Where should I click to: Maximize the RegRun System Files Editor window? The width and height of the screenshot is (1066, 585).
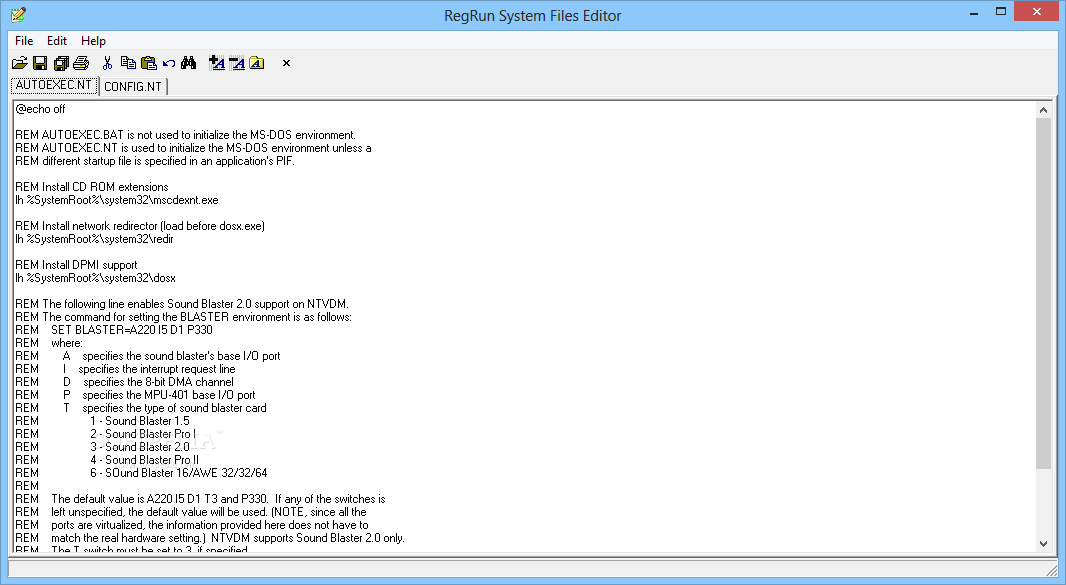pyautogui.click(x=1001, y=12)
